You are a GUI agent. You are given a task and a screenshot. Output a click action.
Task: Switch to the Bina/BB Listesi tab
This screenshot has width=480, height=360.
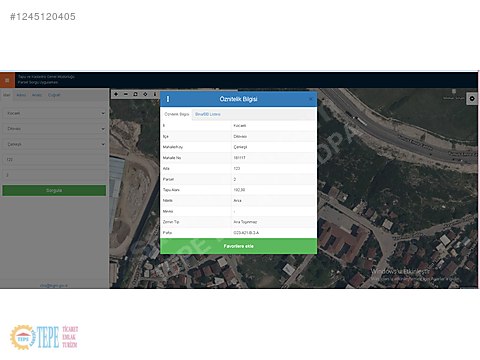point(208,114)
